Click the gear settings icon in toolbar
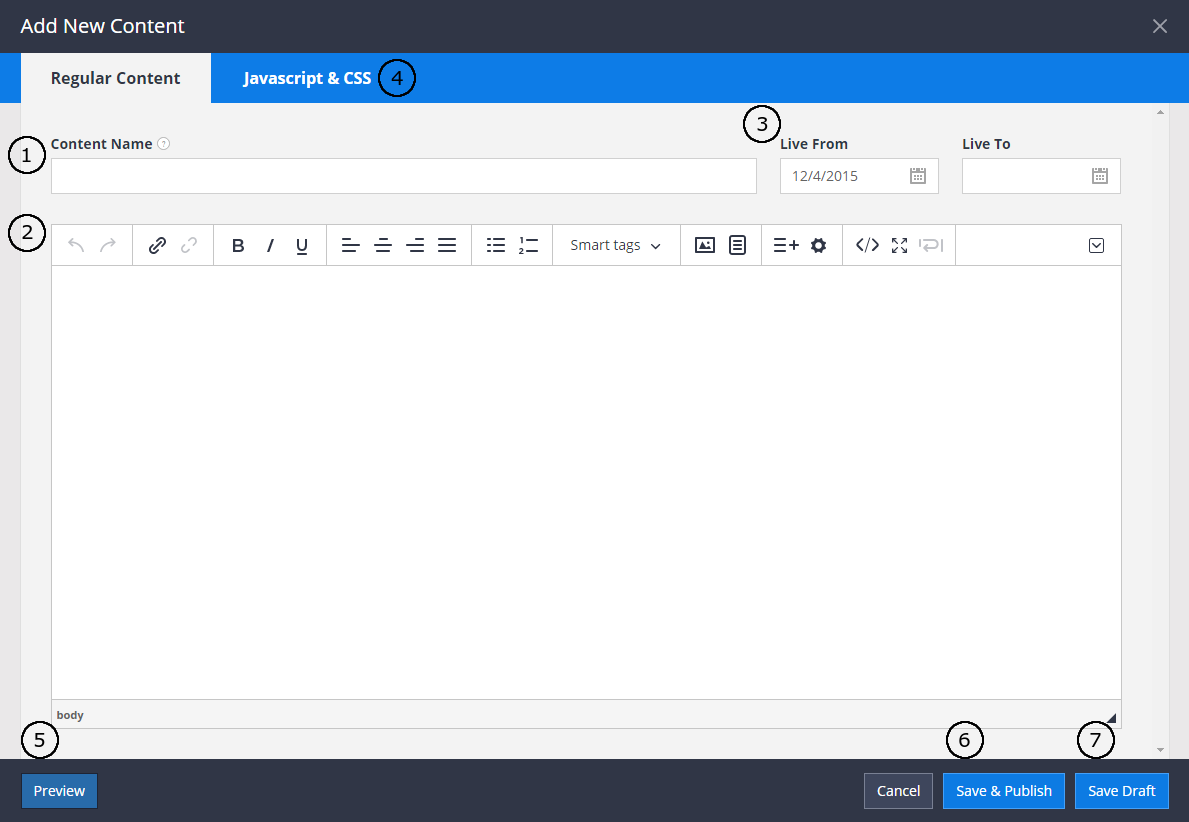The width and height of the screenshot is (1189, 822). 818,245
